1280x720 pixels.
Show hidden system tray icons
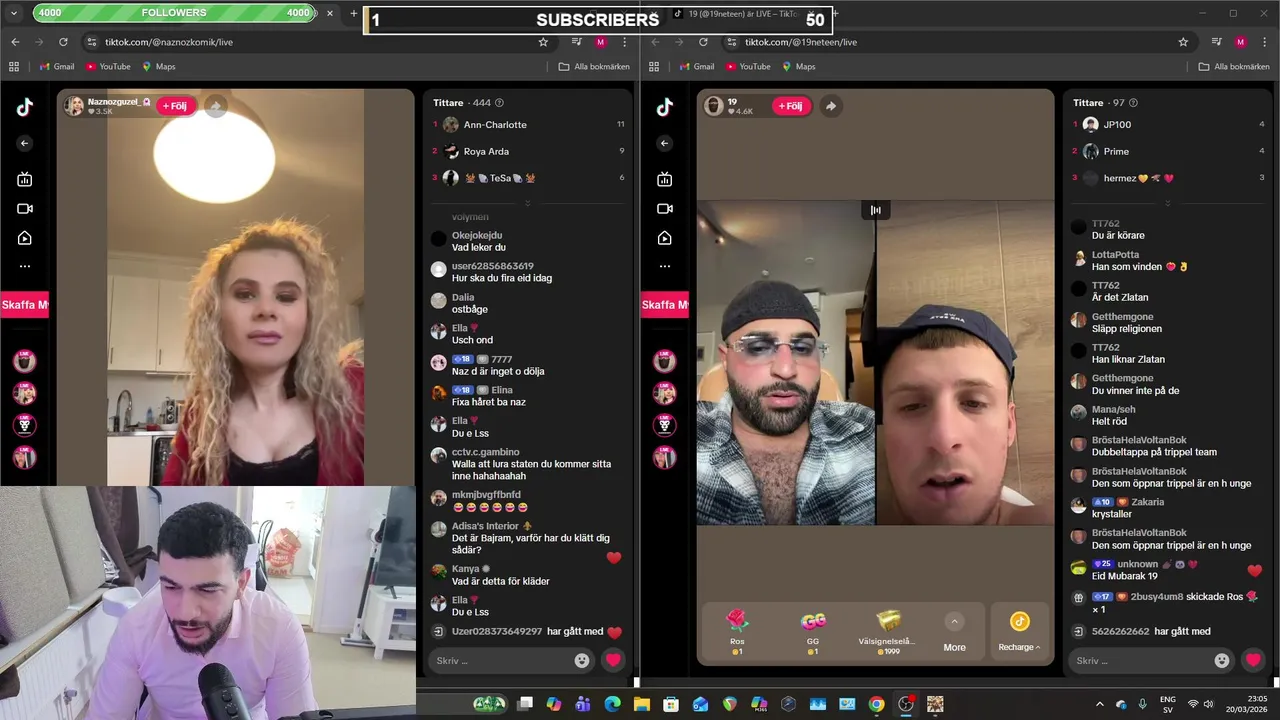pos(1100,704)
